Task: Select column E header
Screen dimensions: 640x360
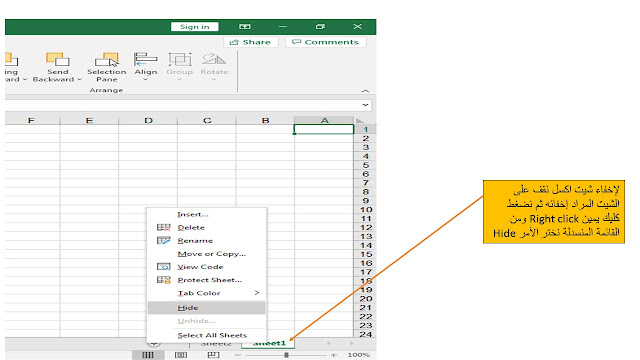Action: click(89, 120)
